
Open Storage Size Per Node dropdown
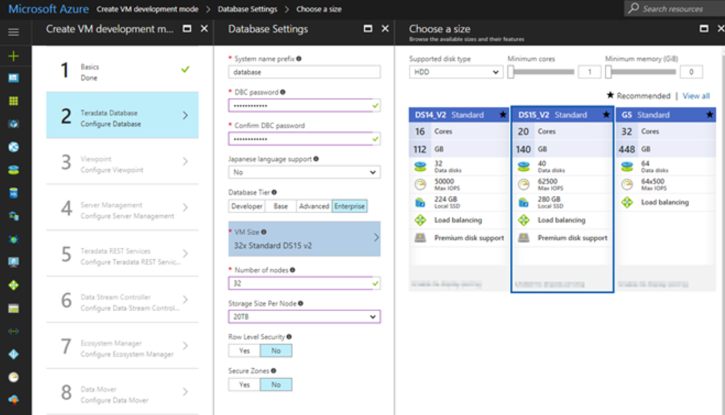(304, 317)
